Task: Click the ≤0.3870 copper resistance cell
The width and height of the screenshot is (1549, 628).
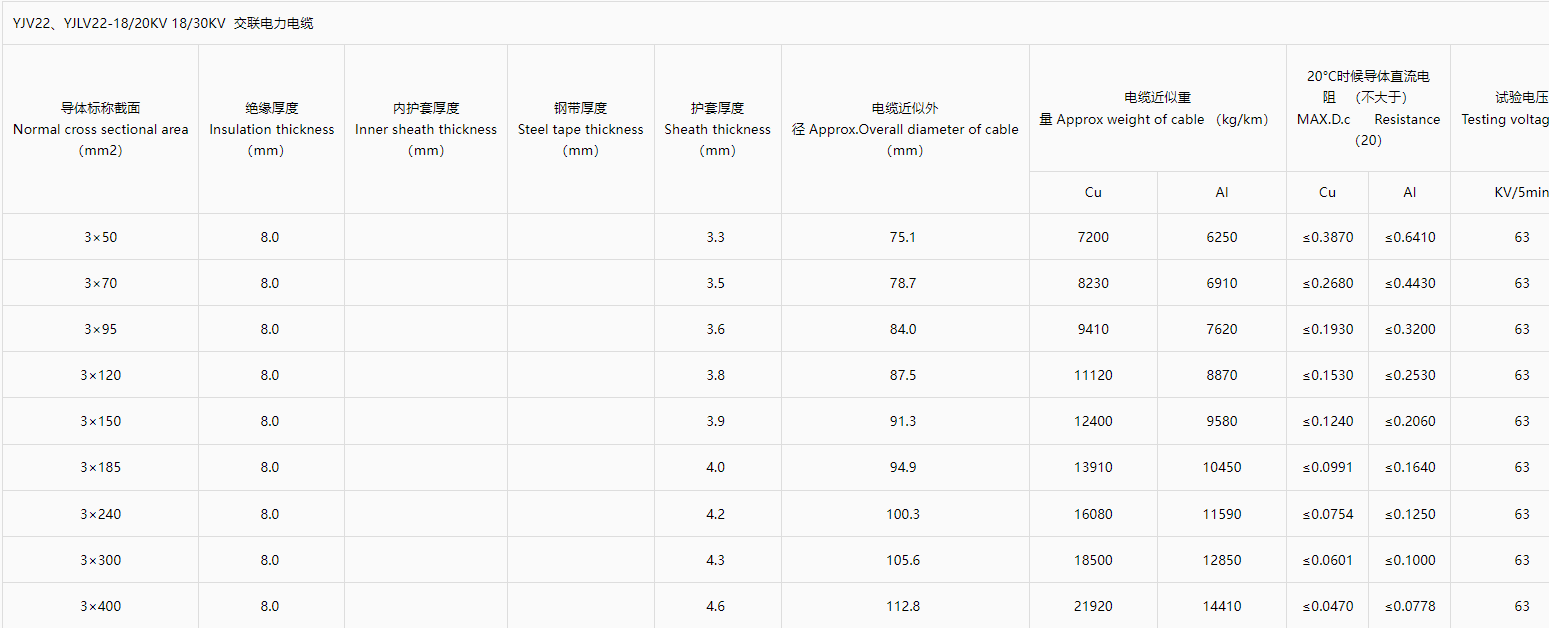Action: (x=1328, y=237)
